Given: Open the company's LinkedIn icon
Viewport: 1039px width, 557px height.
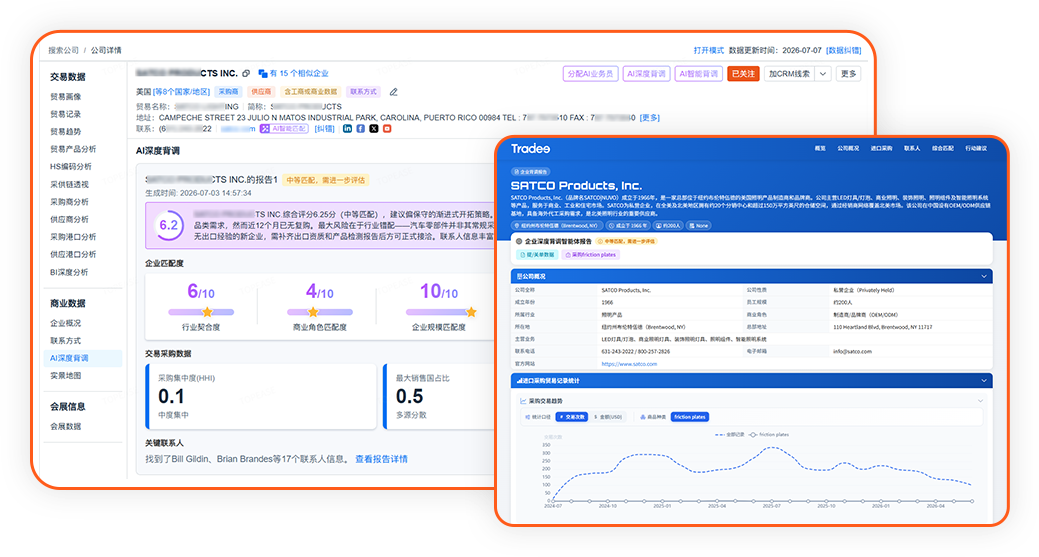Looking at the screenshot, I should click(347, 128).
